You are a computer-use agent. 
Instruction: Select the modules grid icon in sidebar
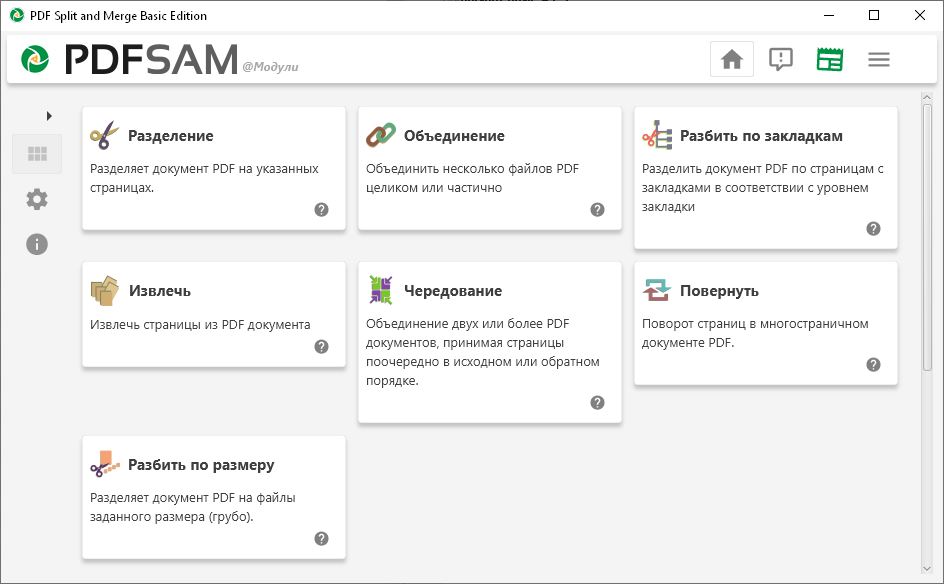click(38, 154)
